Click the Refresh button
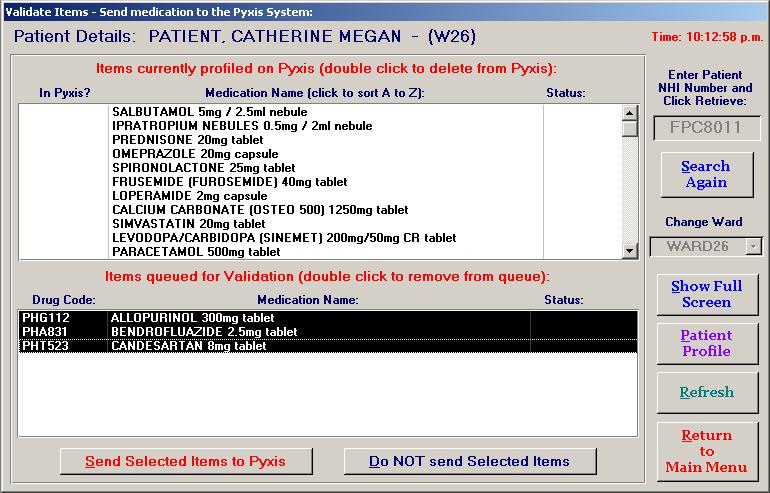The height and width of the screenshot is (493, 770). click(x=706, y=393)
